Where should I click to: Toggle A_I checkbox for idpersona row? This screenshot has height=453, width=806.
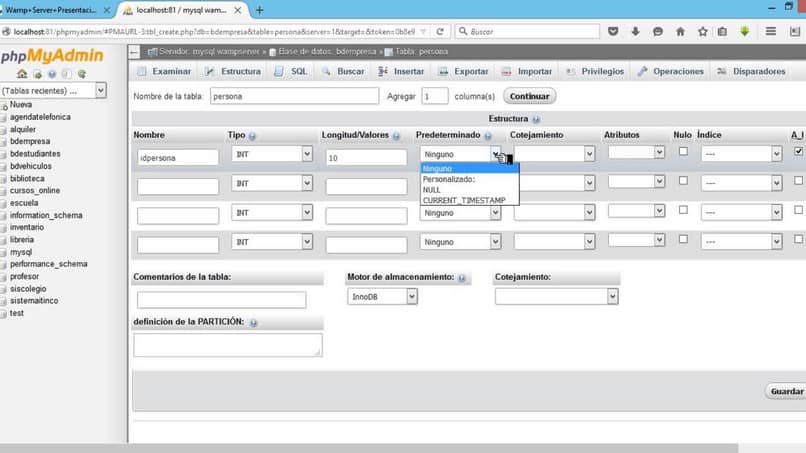click(x=798, y=151)
